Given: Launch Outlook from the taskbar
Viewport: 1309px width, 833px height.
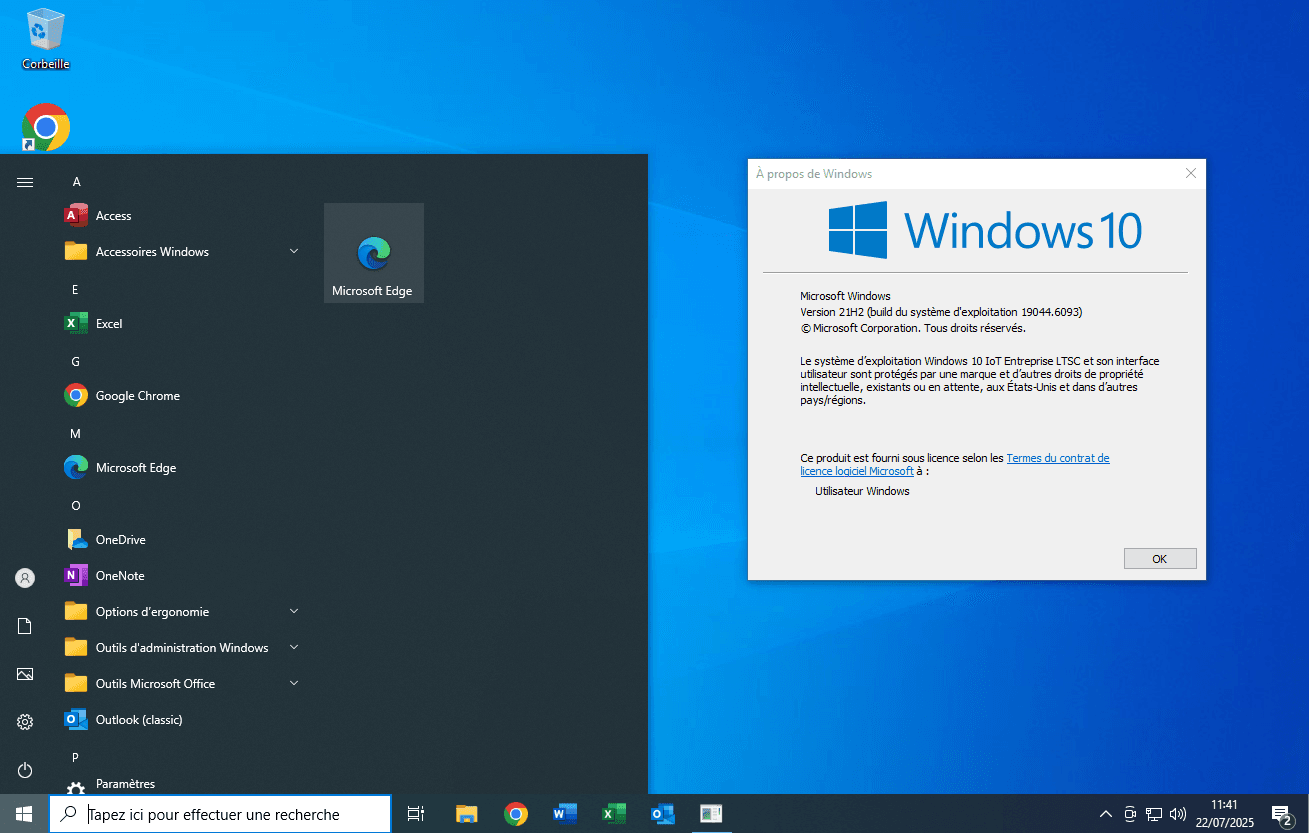Looking at the screenshot, I should pyautogui.click(x=662, y=814).
